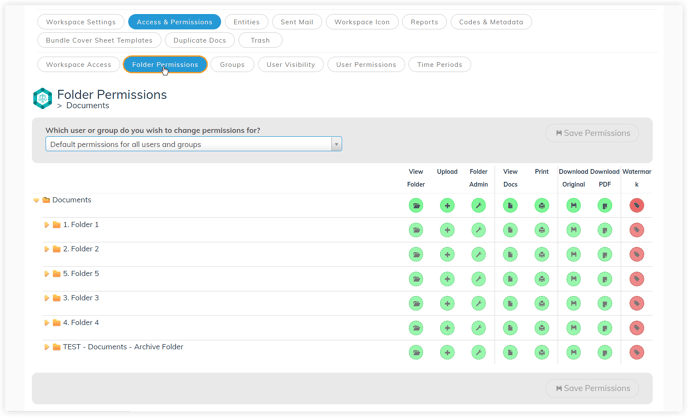Screen dimensions: 688x417
Task: Open the User Permissions sub-tab
Action: tap(366, 65)
